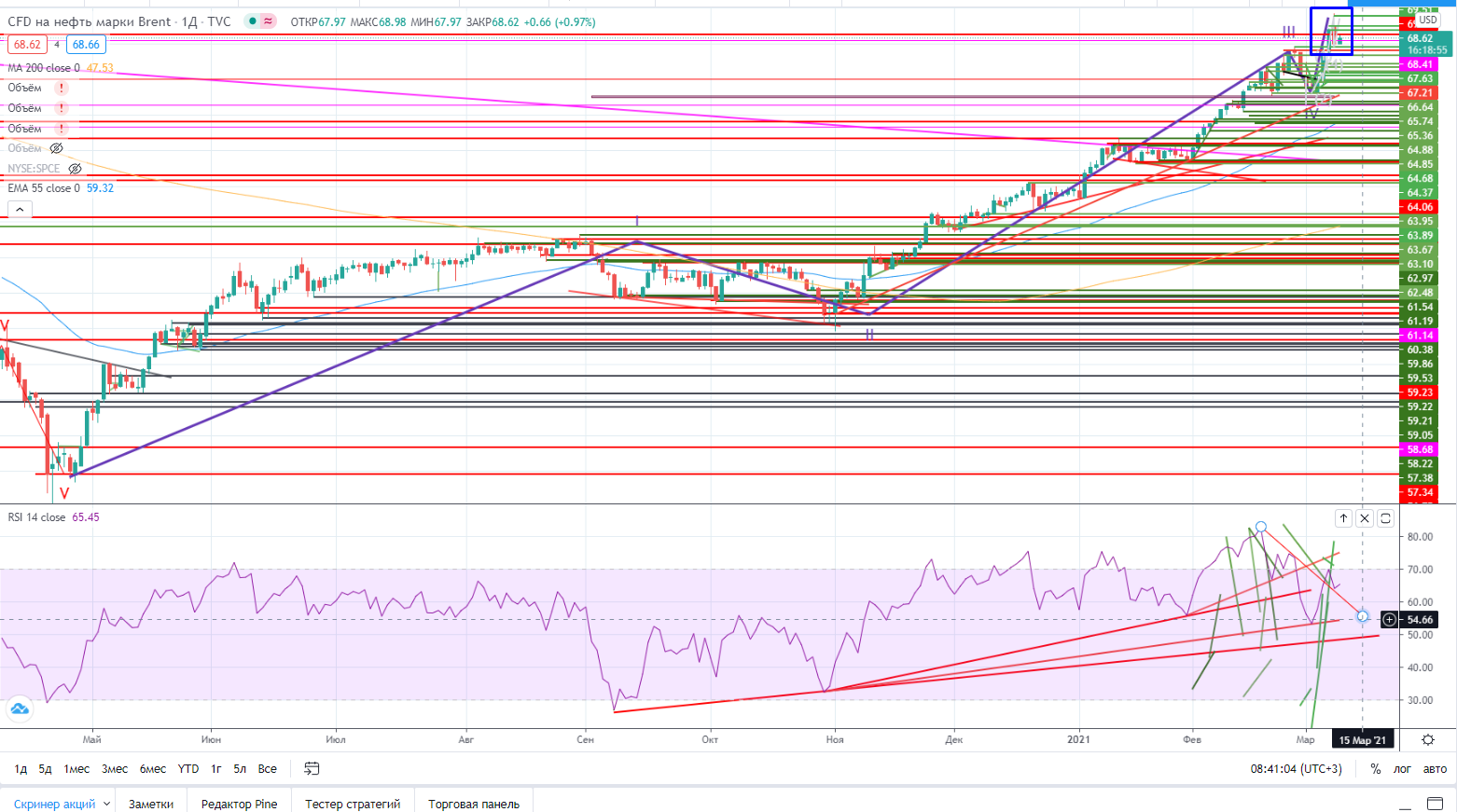Show the hidden Объём indicator via eye icon

[56, 148]
